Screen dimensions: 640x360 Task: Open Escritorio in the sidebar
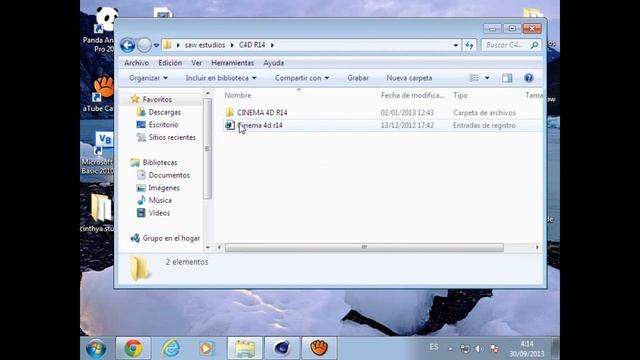coord(163,124)
